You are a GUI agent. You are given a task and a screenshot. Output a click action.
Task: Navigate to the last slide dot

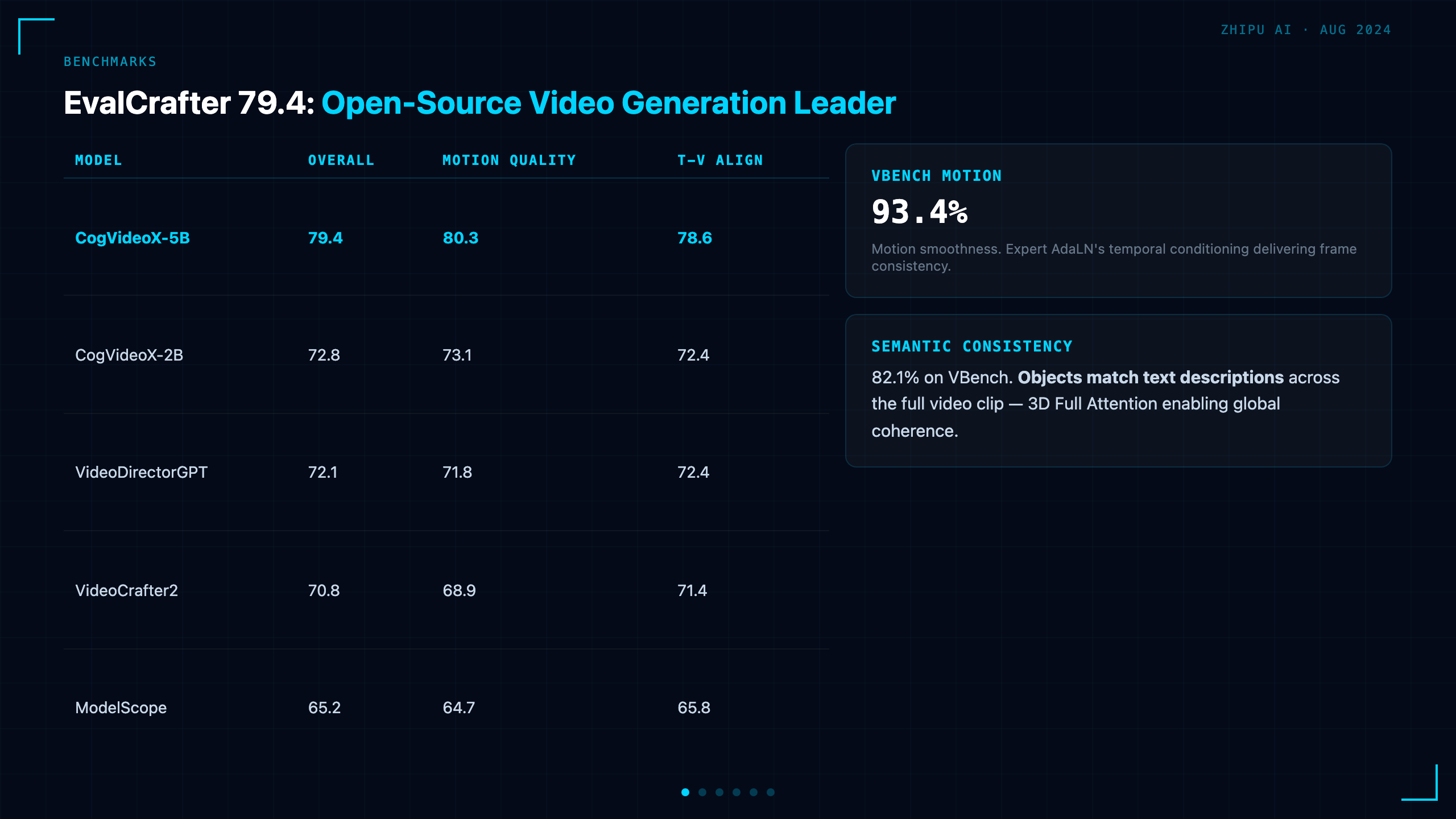tap(771, 792)
